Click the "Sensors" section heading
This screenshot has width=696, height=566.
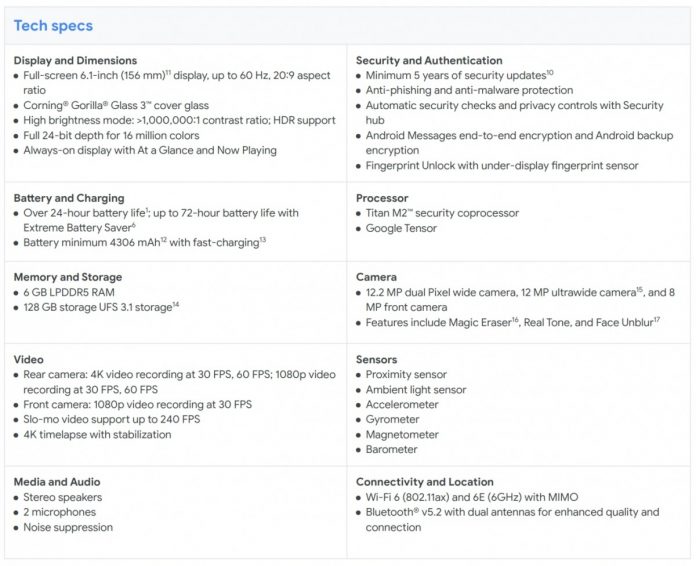tap(377, 359)
